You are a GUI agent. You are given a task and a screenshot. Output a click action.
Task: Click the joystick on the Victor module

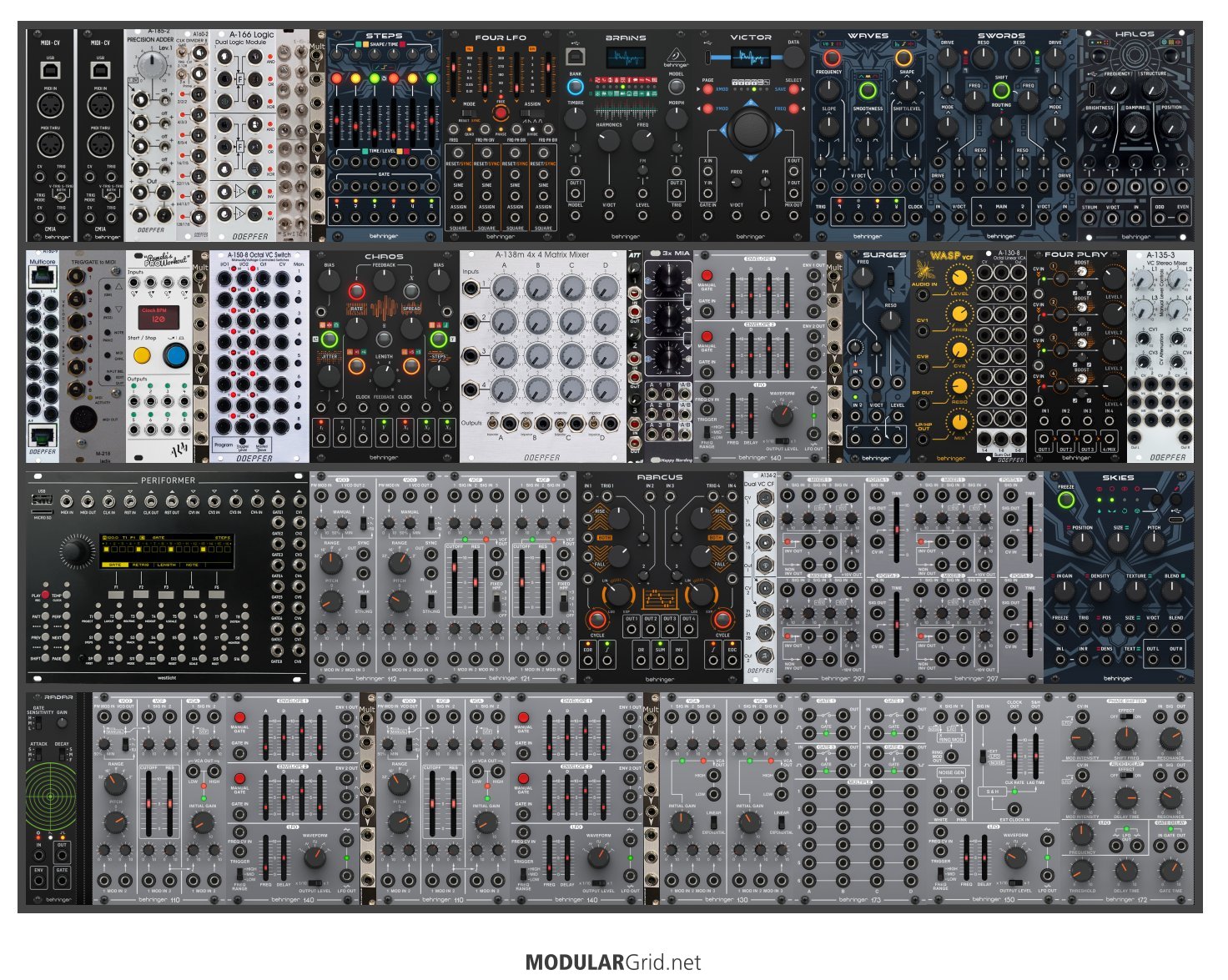pos(751,130)
